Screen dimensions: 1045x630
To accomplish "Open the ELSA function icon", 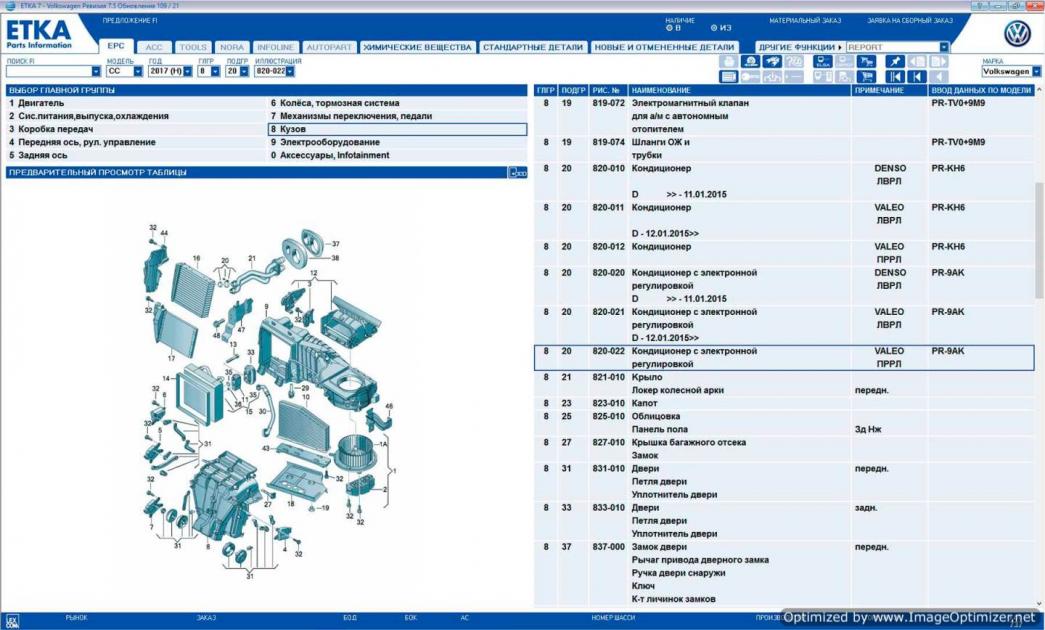I will pos(822,61).
